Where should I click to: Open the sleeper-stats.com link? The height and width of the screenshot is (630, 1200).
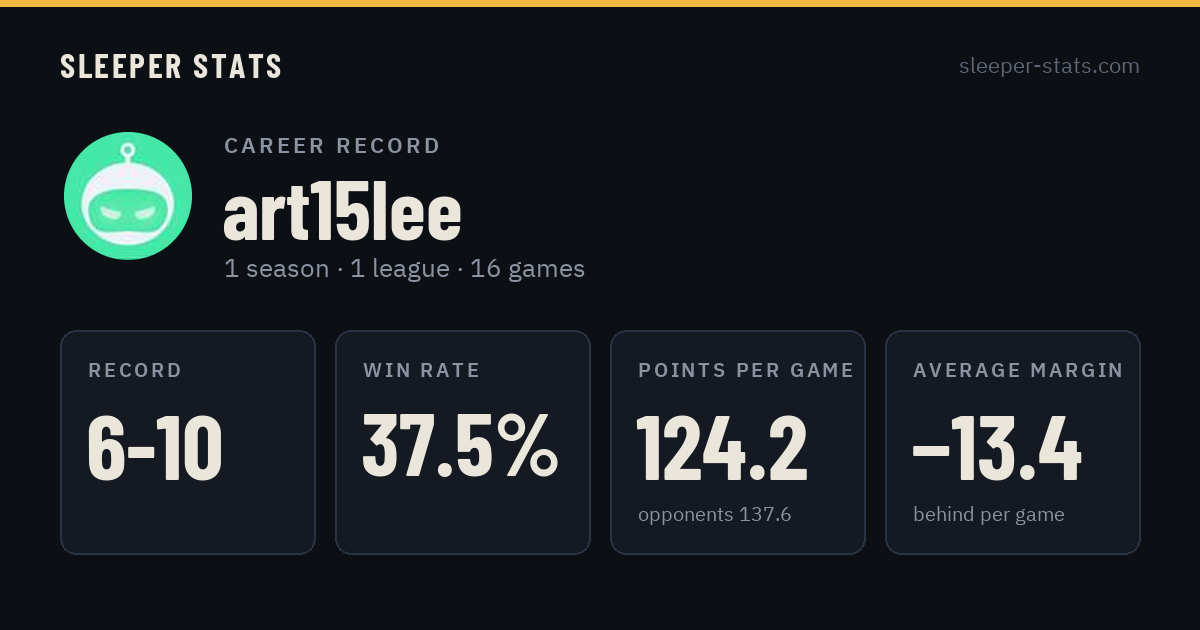(1049, 66)
